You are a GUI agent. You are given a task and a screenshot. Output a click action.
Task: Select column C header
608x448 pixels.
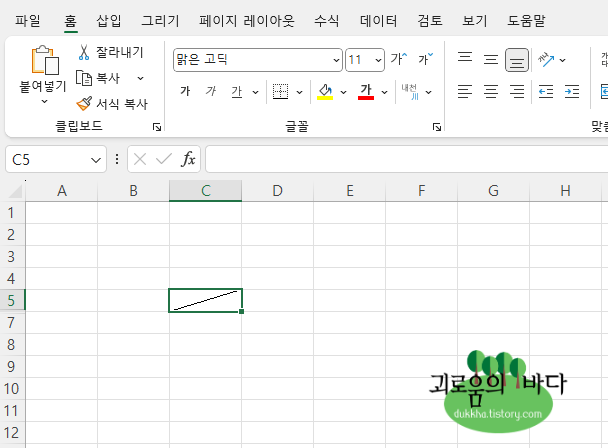[x=206, y=191]
